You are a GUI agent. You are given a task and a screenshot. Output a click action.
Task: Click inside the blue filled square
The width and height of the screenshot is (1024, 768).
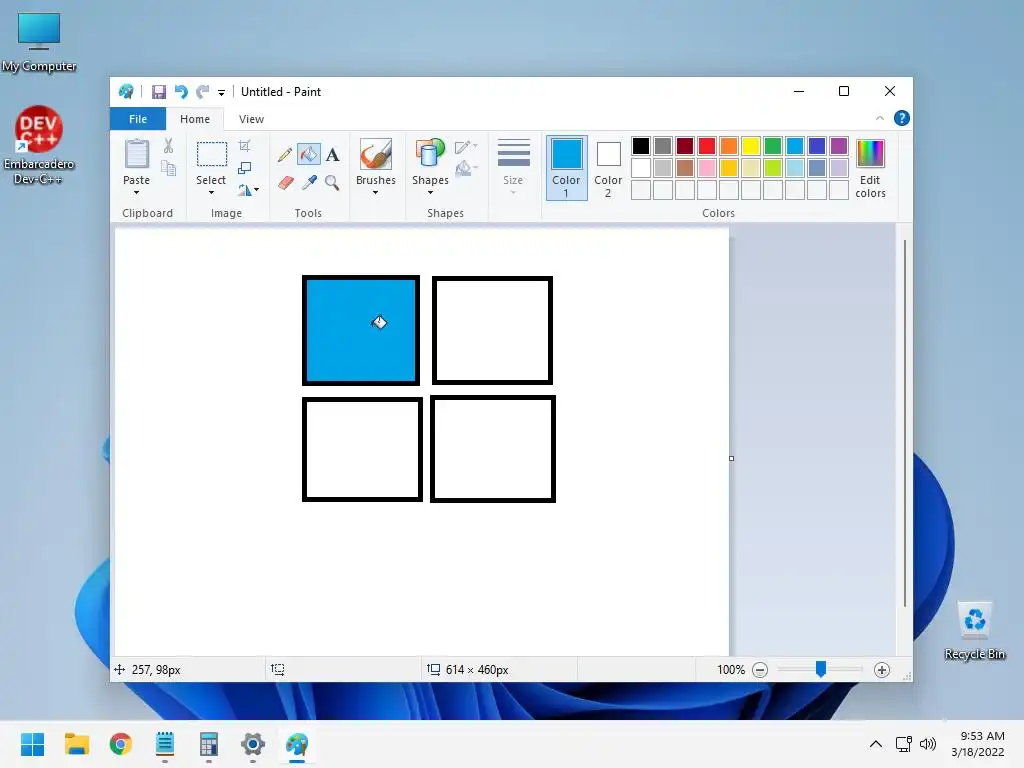(360, 330)
